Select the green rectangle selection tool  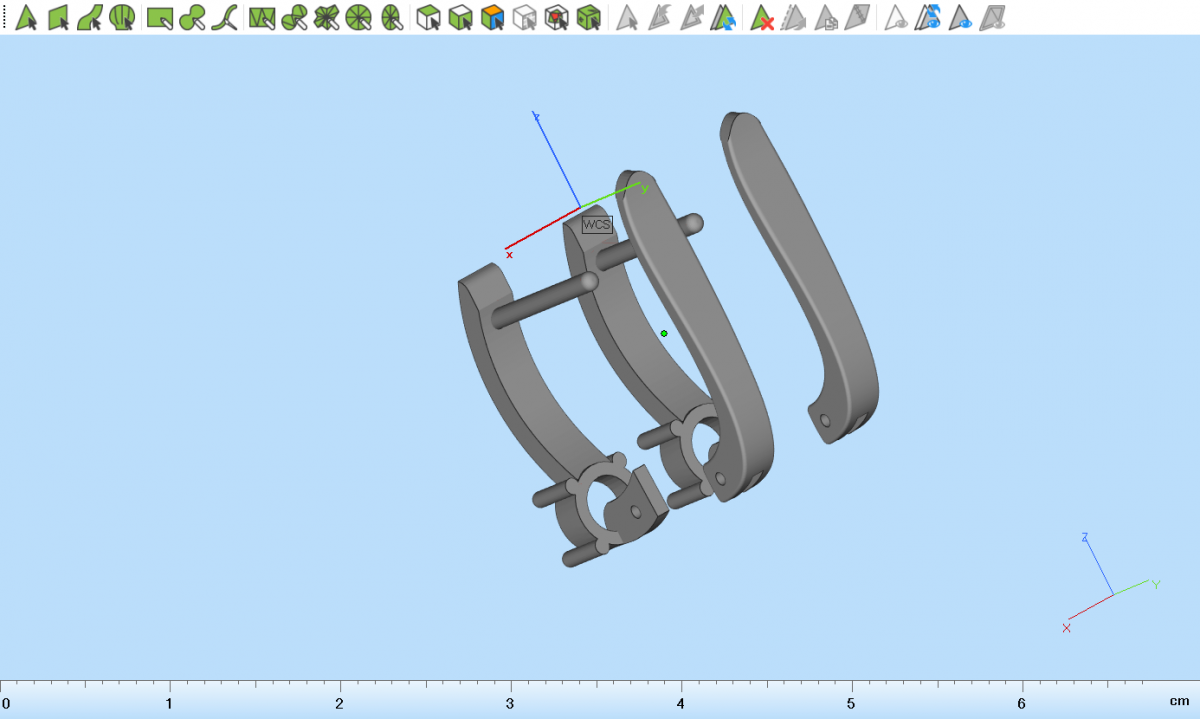[159, 17]
